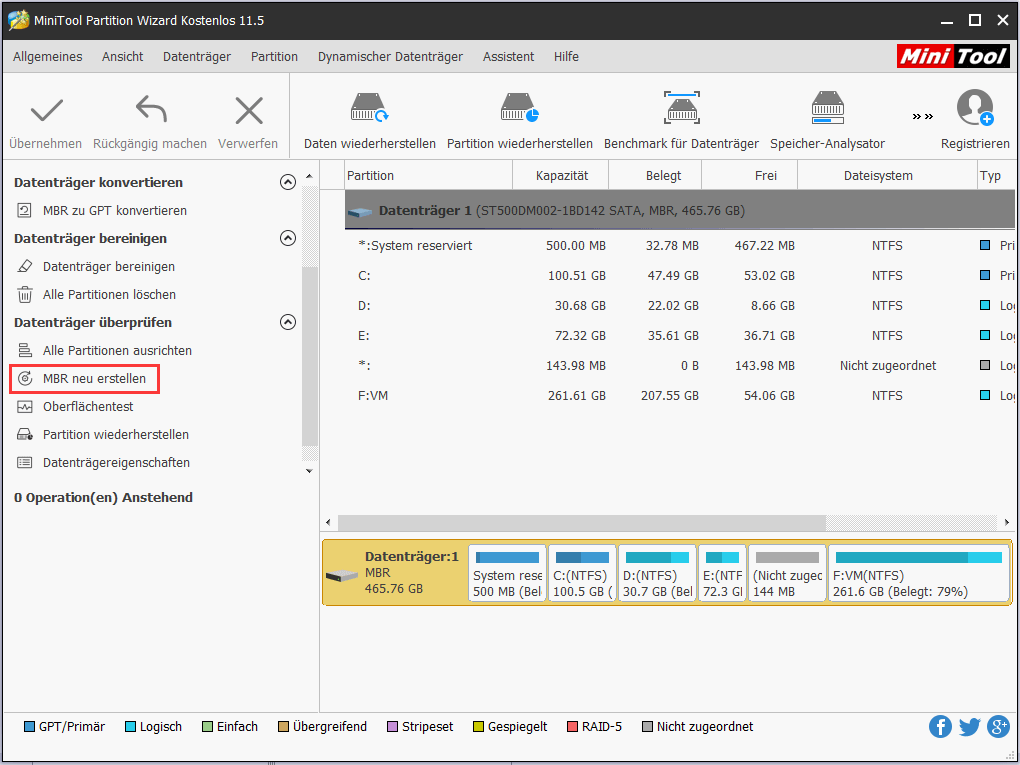Image resolution: width=1020 pixels, height=765 pixels.
Task: Open Datenträgereigenschaften
Action: tap(116, 462)
